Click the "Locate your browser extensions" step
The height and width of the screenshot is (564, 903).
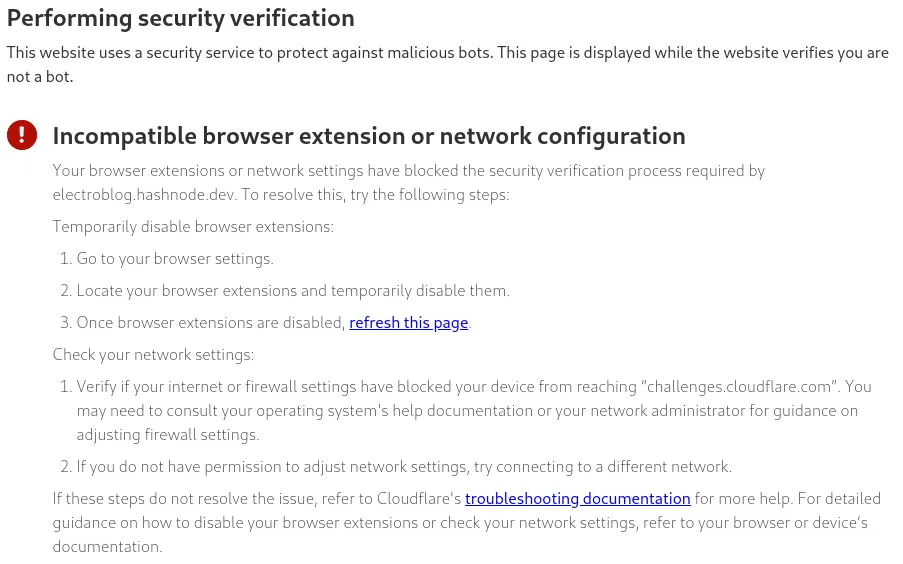293,291
